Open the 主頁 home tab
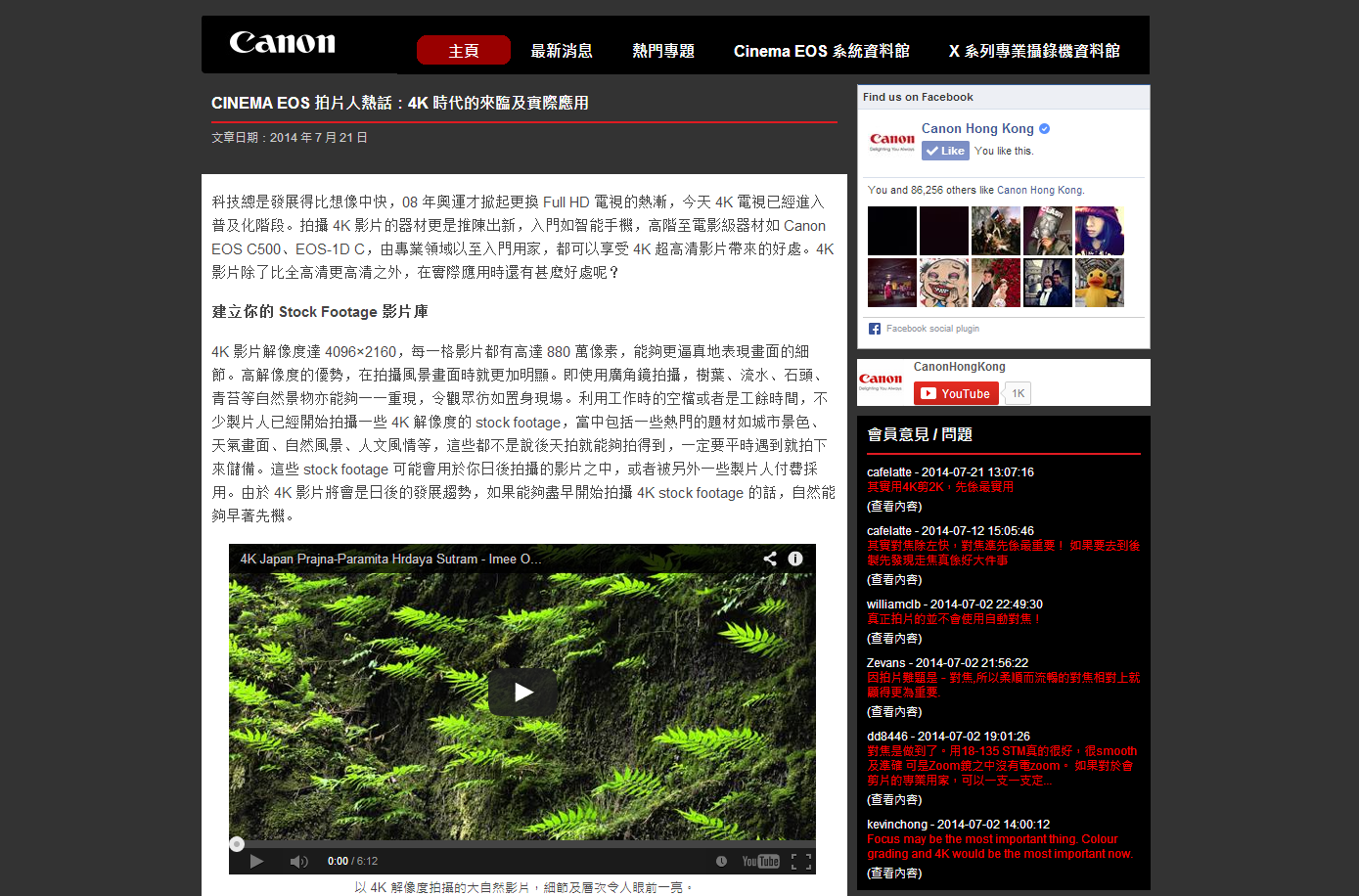 click(x=464, y=50)
